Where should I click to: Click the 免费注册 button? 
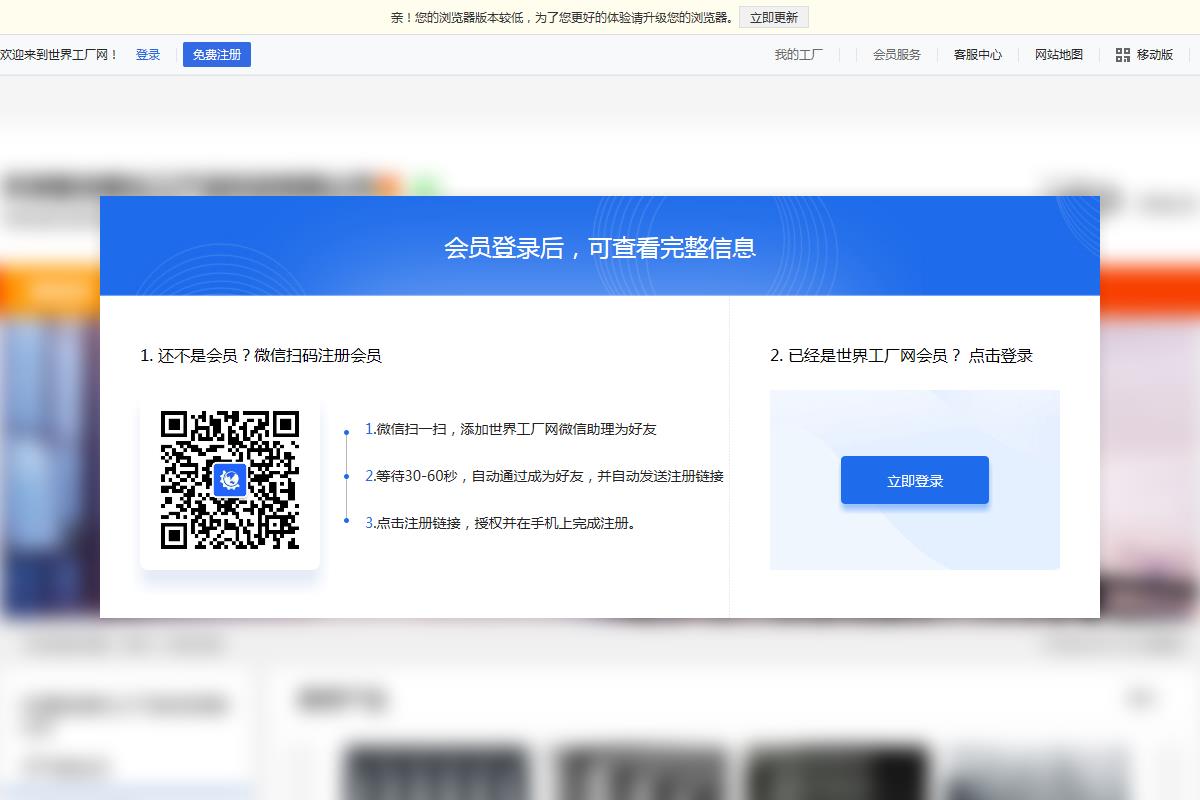[x=217, y=55]
